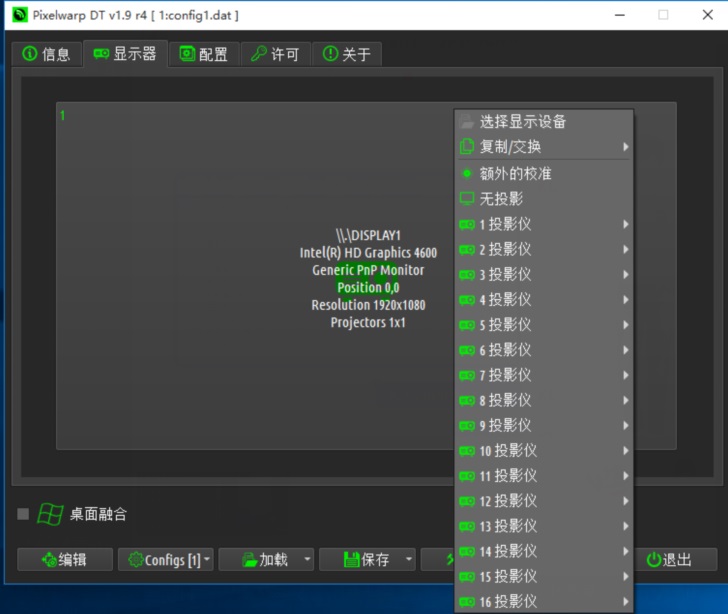Click projector icon for 12 投影仪
This screenshot has height=614, width=728.
(x=467, y=501)
